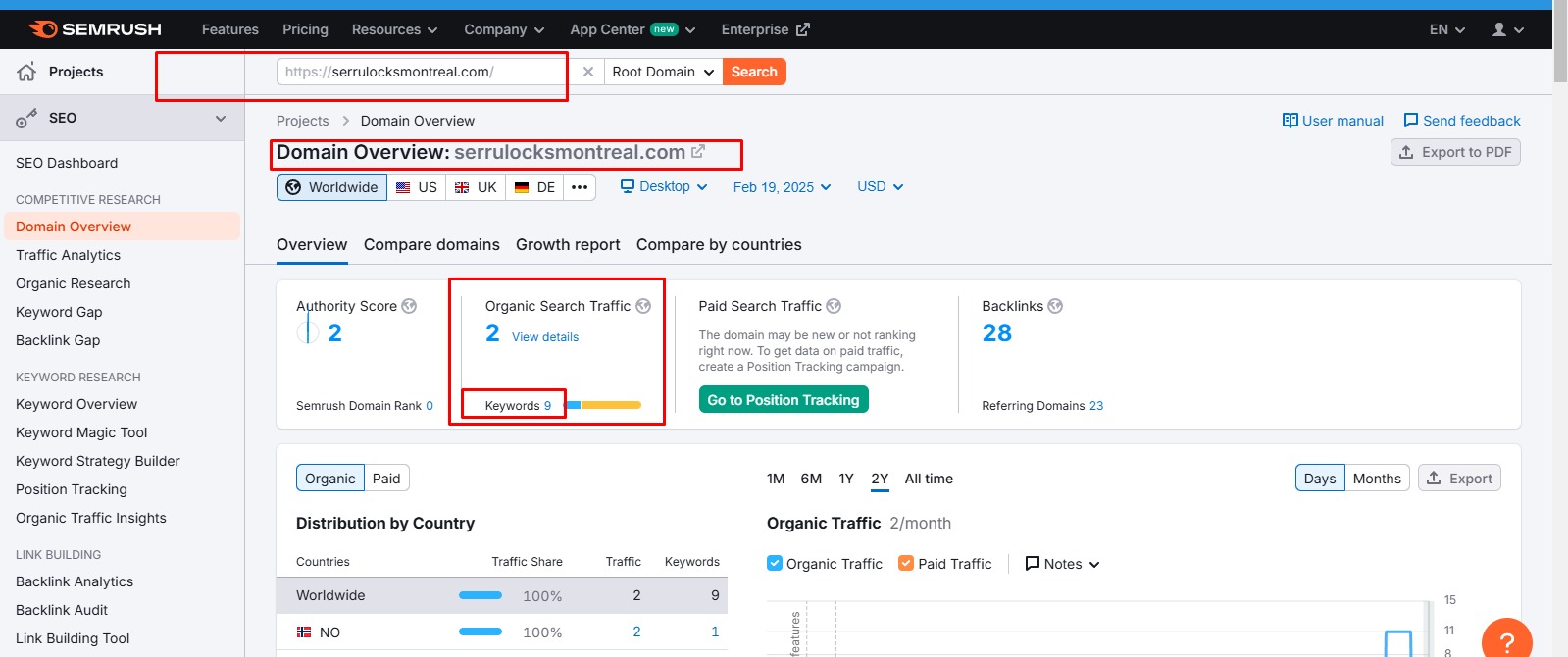Open the App Center dropdown
This screenshot has height=657, width=1568.
[x=632, y=29]
